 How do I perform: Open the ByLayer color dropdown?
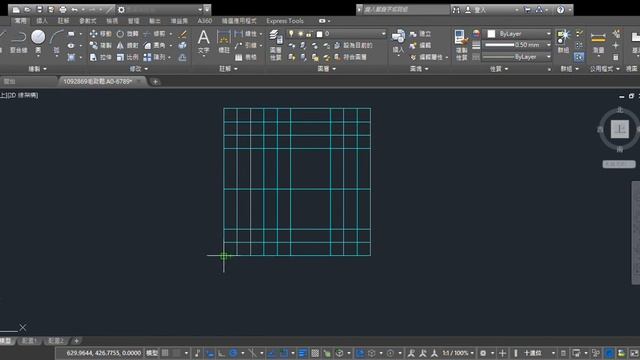tap(517, 33)
